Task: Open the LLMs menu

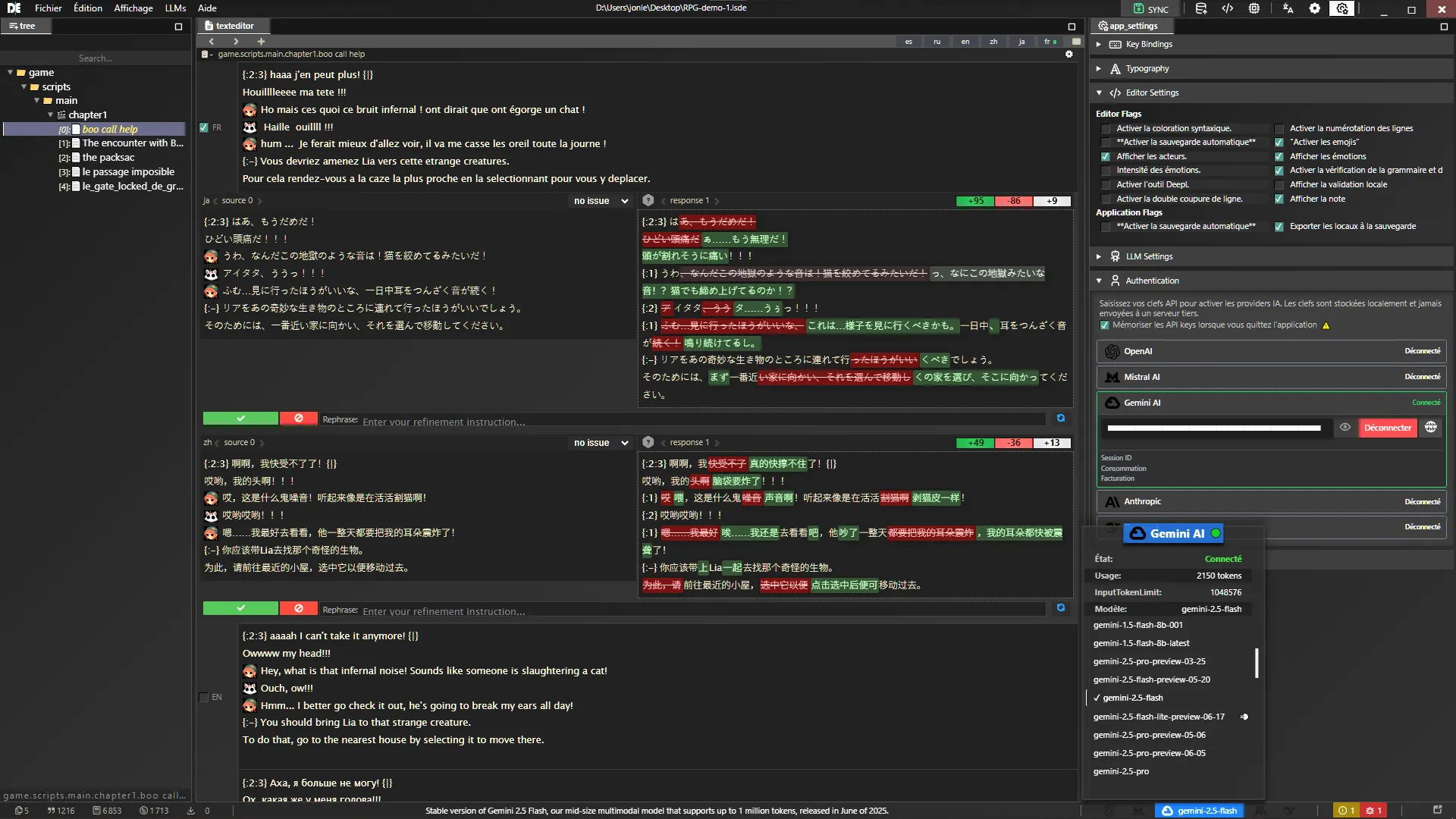Action: click(175, 8)
